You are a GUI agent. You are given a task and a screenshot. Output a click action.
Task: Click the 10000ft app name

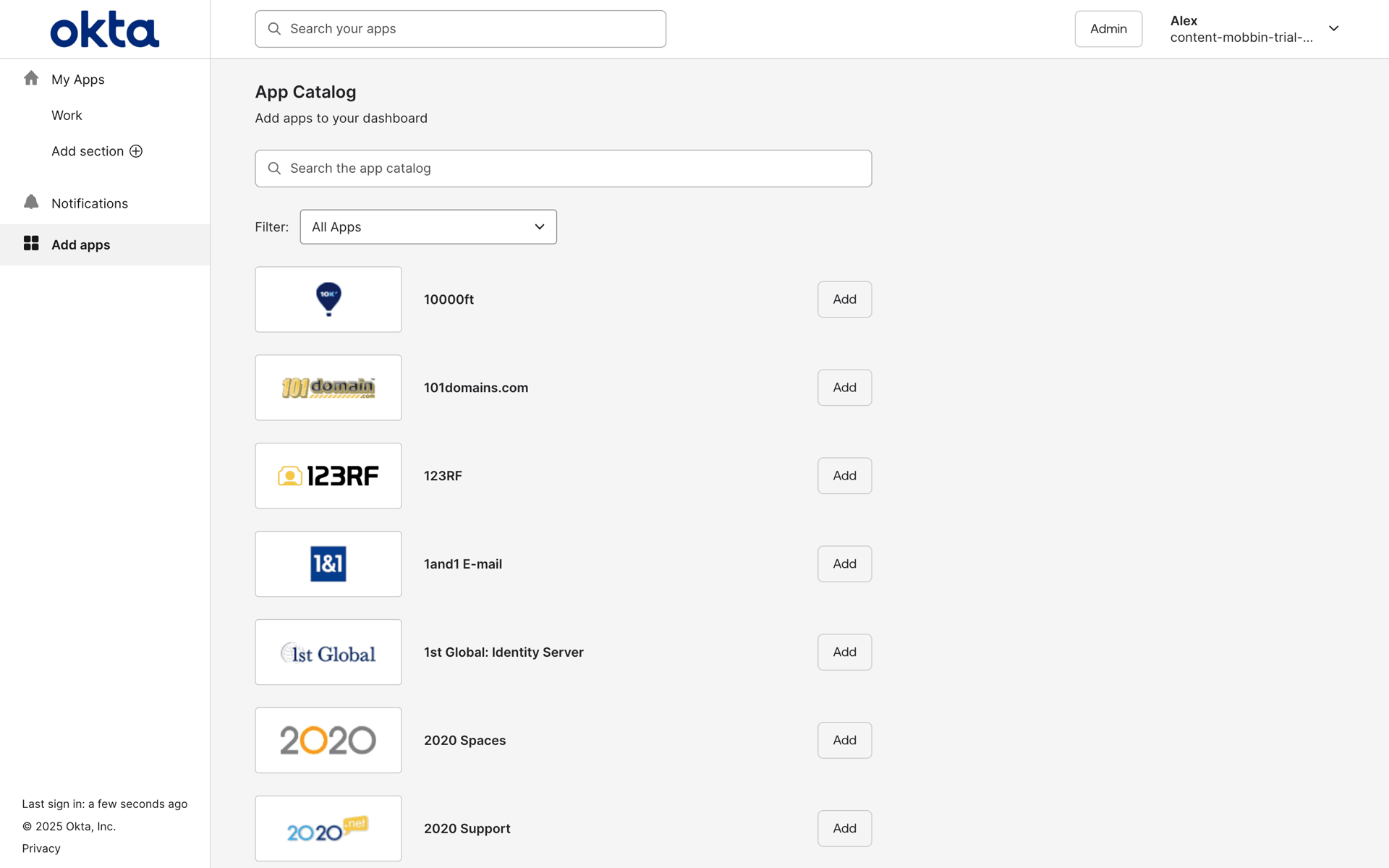[x=449, y=299]
